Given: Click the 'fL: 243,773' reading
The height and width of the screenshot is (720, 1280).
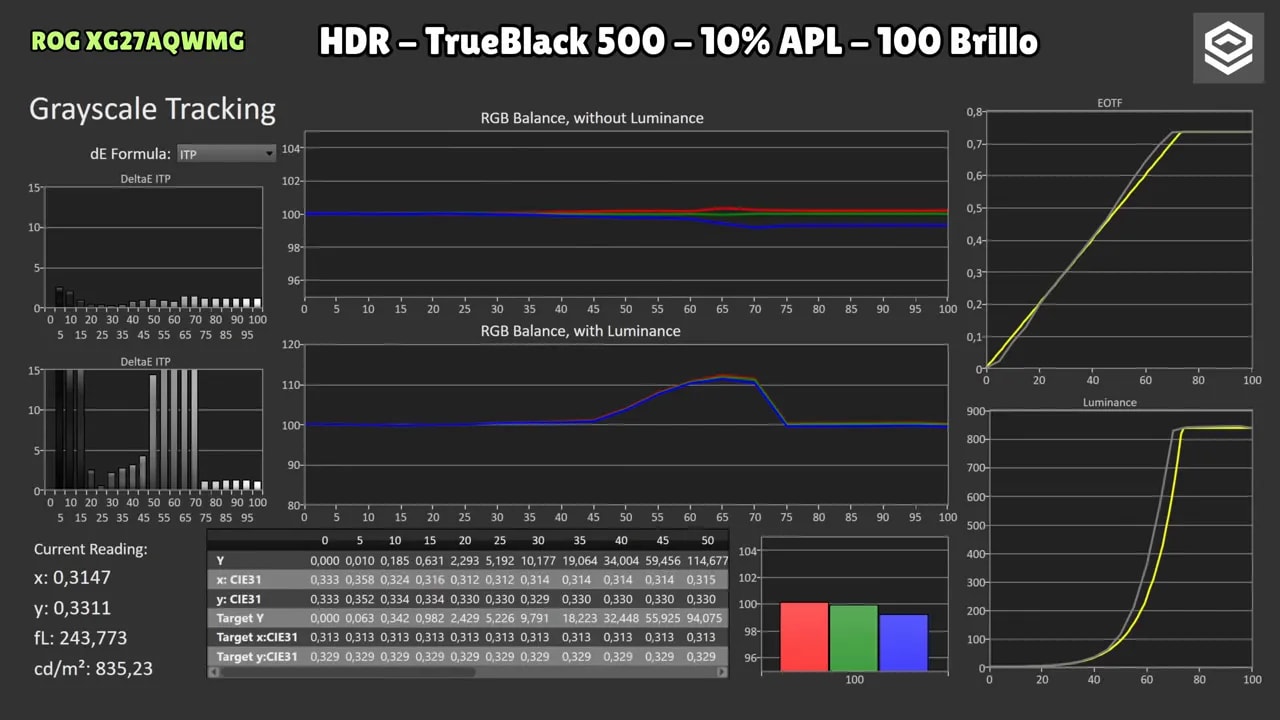Looking at the screenshot, I should 80,638.
